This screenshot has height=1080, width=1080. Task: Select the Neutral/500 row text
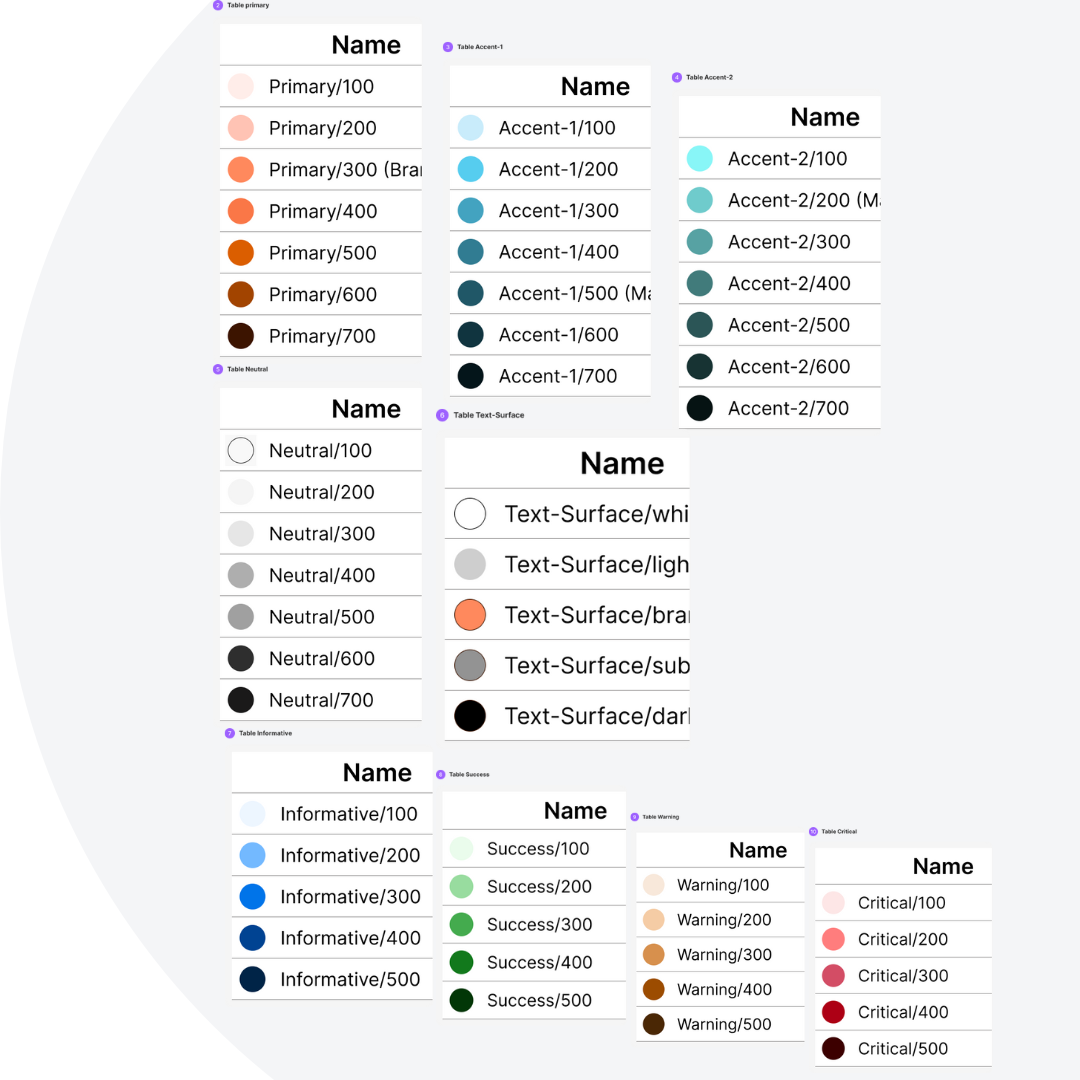(x=322, y=617)
